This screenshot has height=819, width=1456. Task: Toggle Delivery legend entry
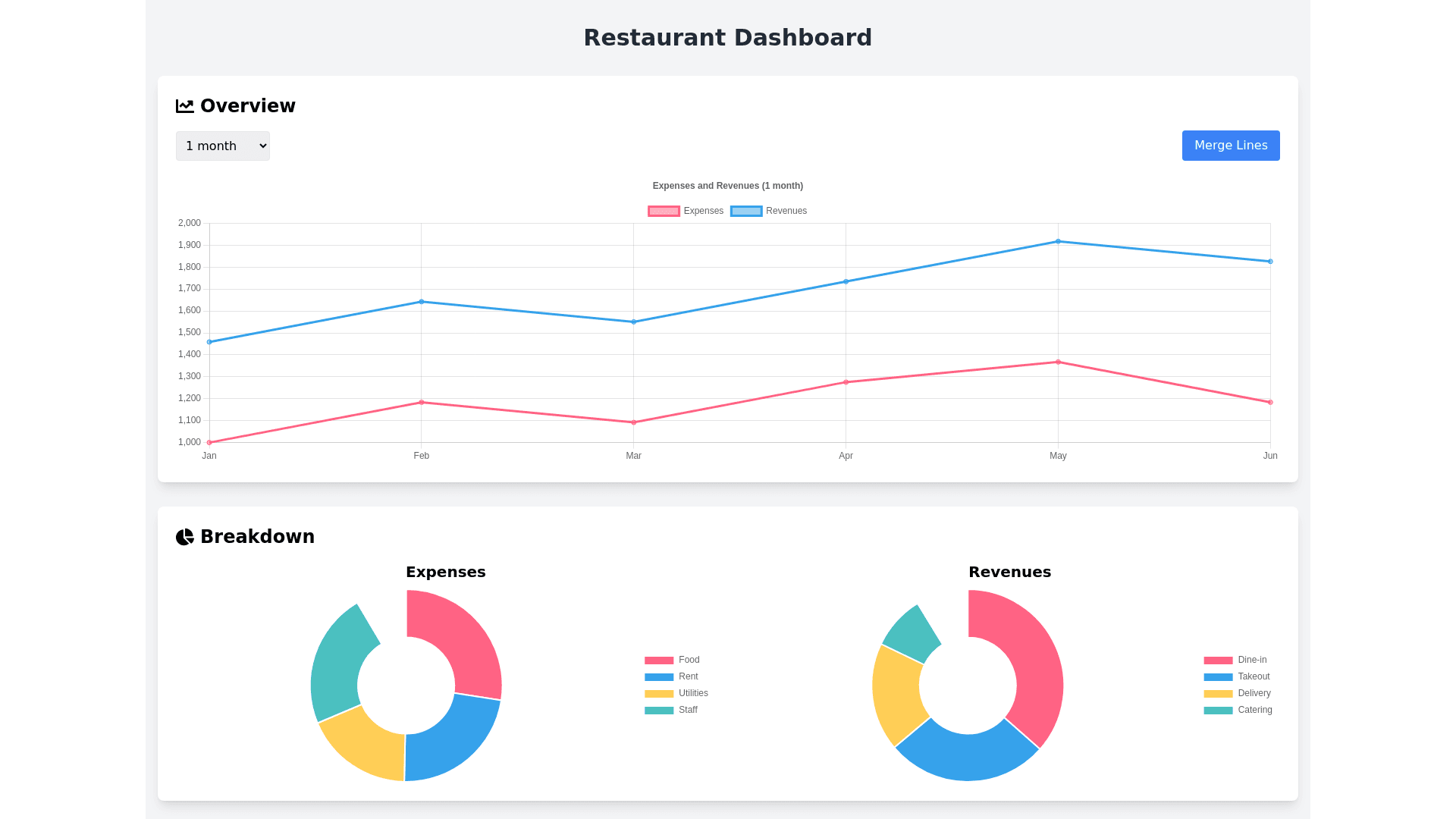(x=1237, y=693)
